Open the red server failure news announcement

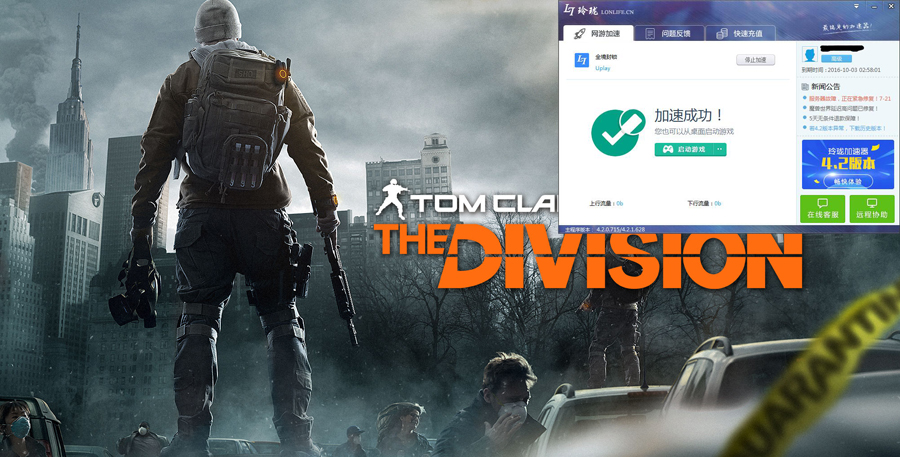(x=850, y=99)
